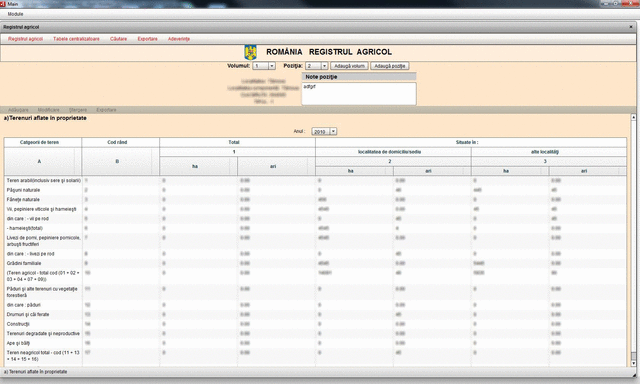Click the Adaugă volum button

pyautogui.click(x=349, y=66)
